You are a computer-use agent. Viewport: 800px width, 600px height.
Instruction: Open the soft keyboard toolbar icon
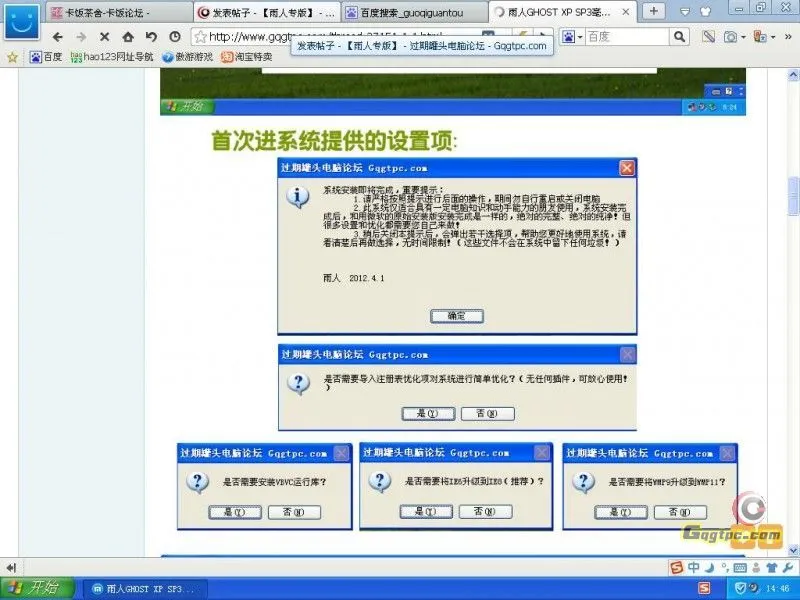738,568
